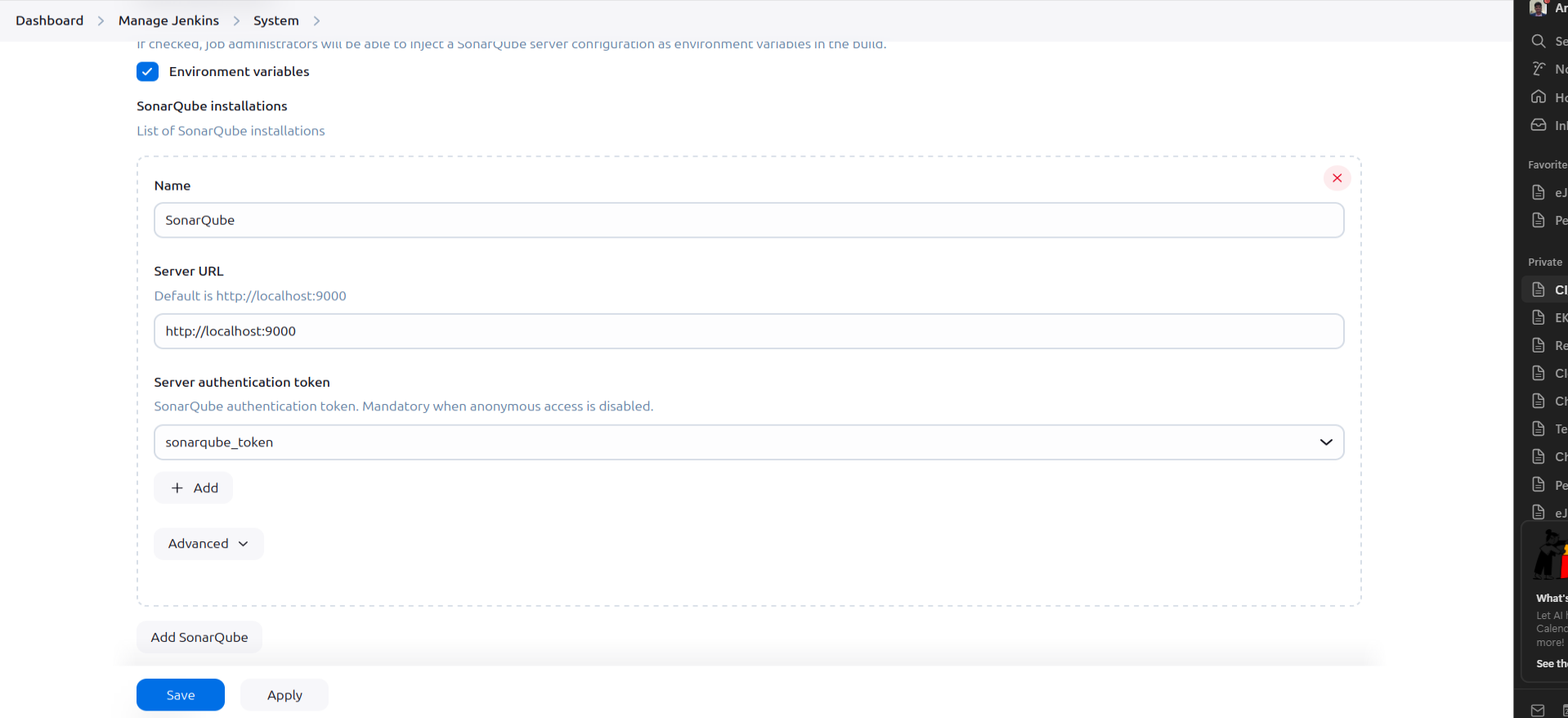The width and height of the screenshot is (1568, 718).
Task: Open the chevron after System breadcrumb
Action: click(317, 20)
